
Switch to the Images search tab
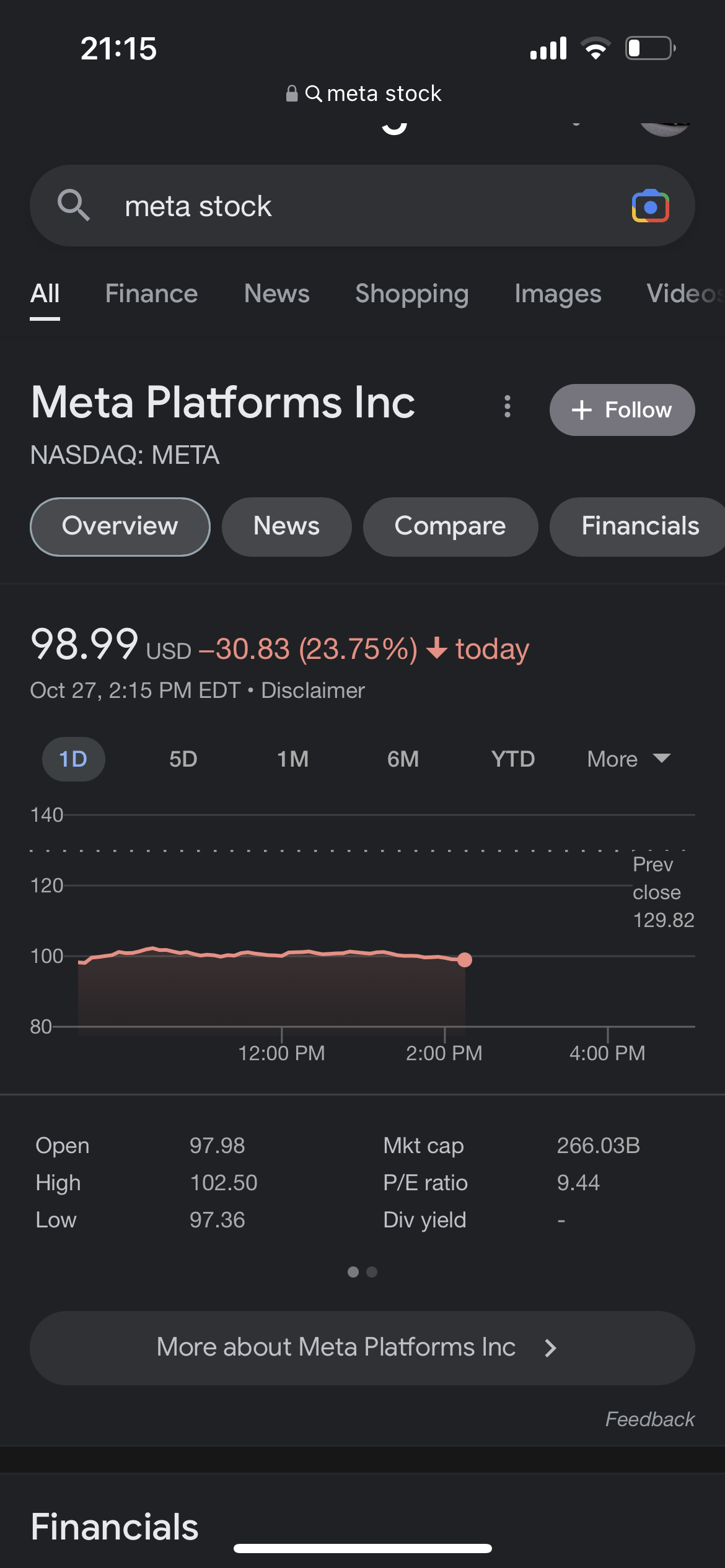click(x=558, y=294)
